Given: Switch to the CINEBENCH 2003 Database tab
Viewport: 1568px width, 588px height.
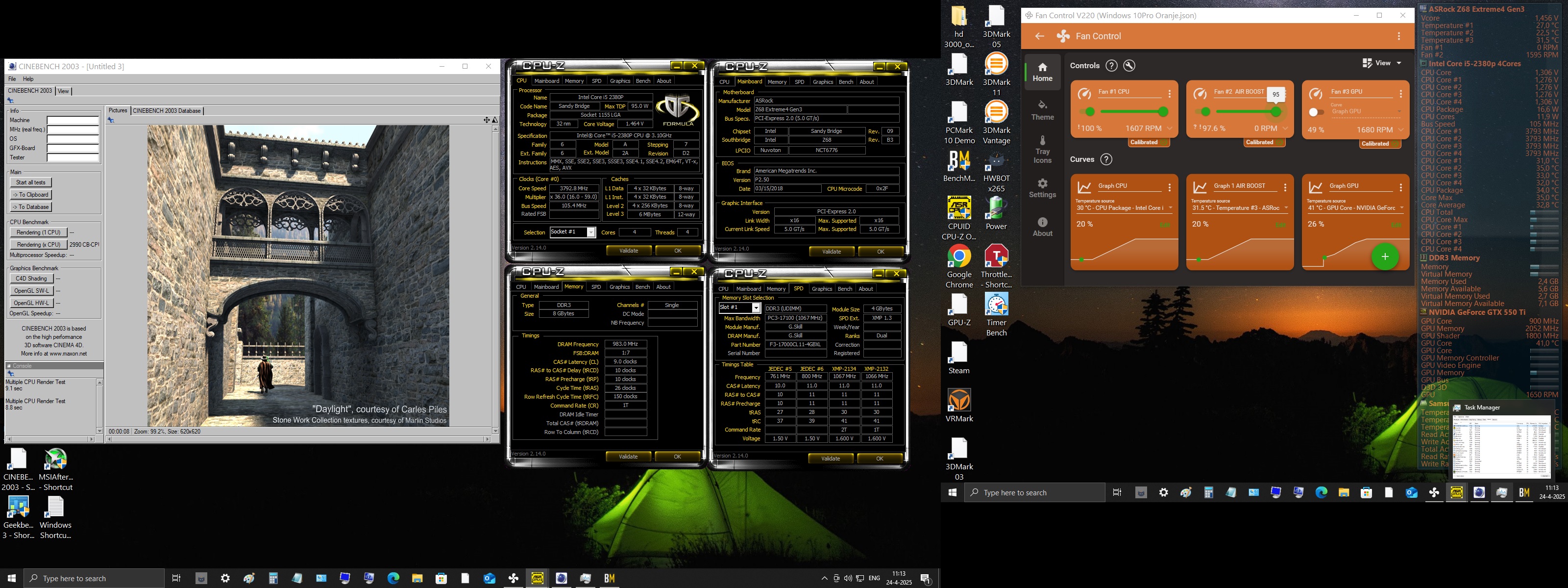Looking at the screenshot, I should 167,111.
